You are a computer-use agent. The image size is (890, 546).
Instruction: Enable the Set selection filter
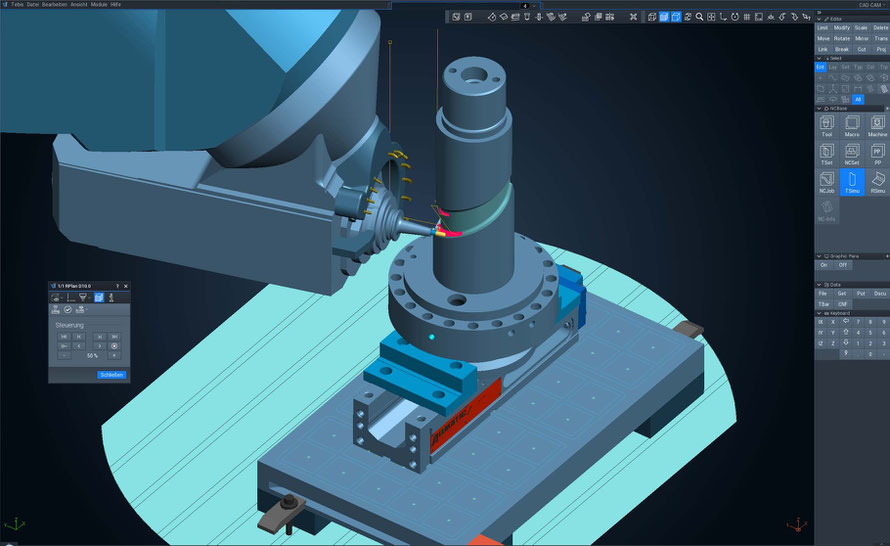tap(845, 67)
